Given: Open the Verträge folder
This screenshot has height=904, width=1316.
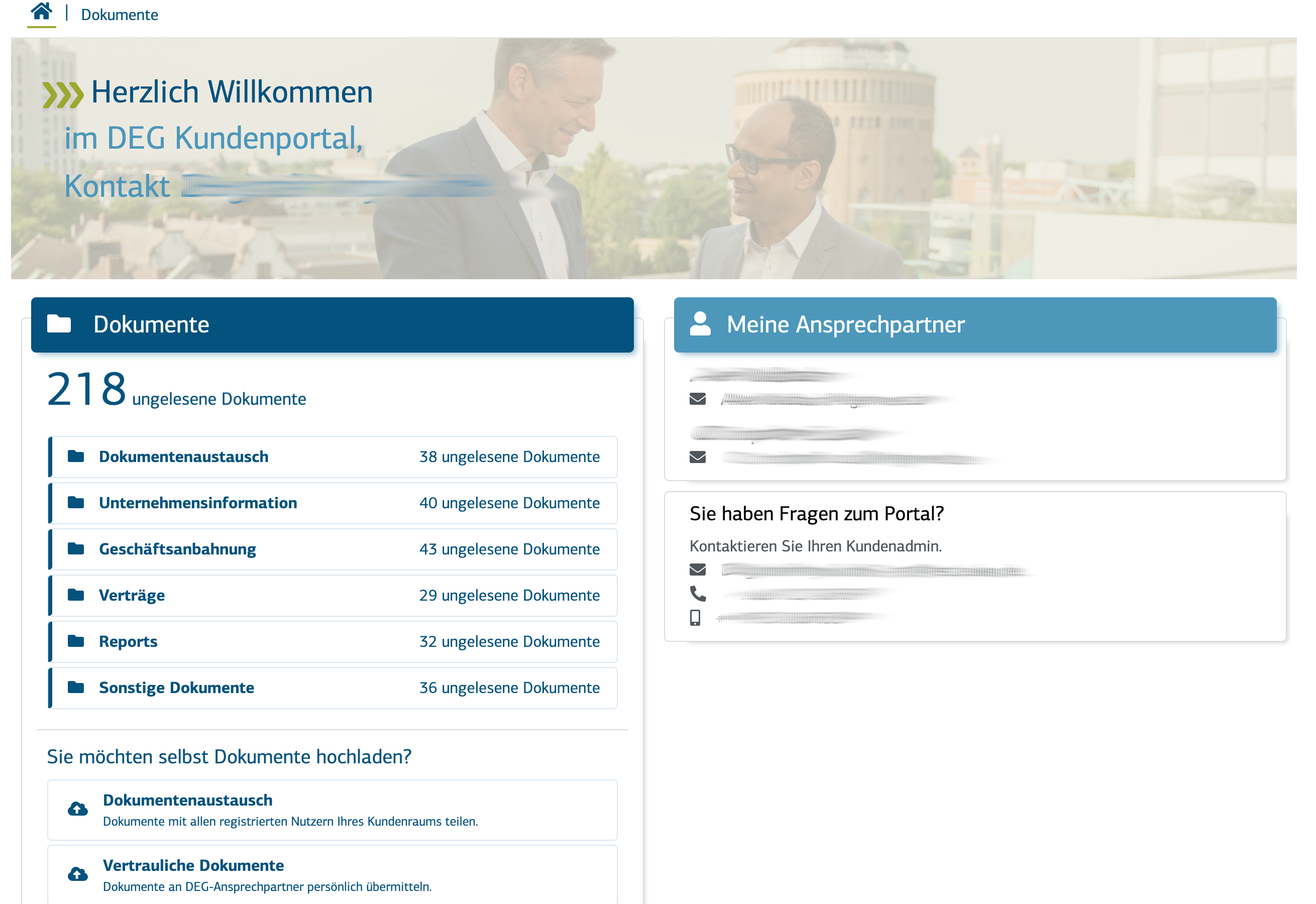Looking at the screenshot, I should coord(333,596).
